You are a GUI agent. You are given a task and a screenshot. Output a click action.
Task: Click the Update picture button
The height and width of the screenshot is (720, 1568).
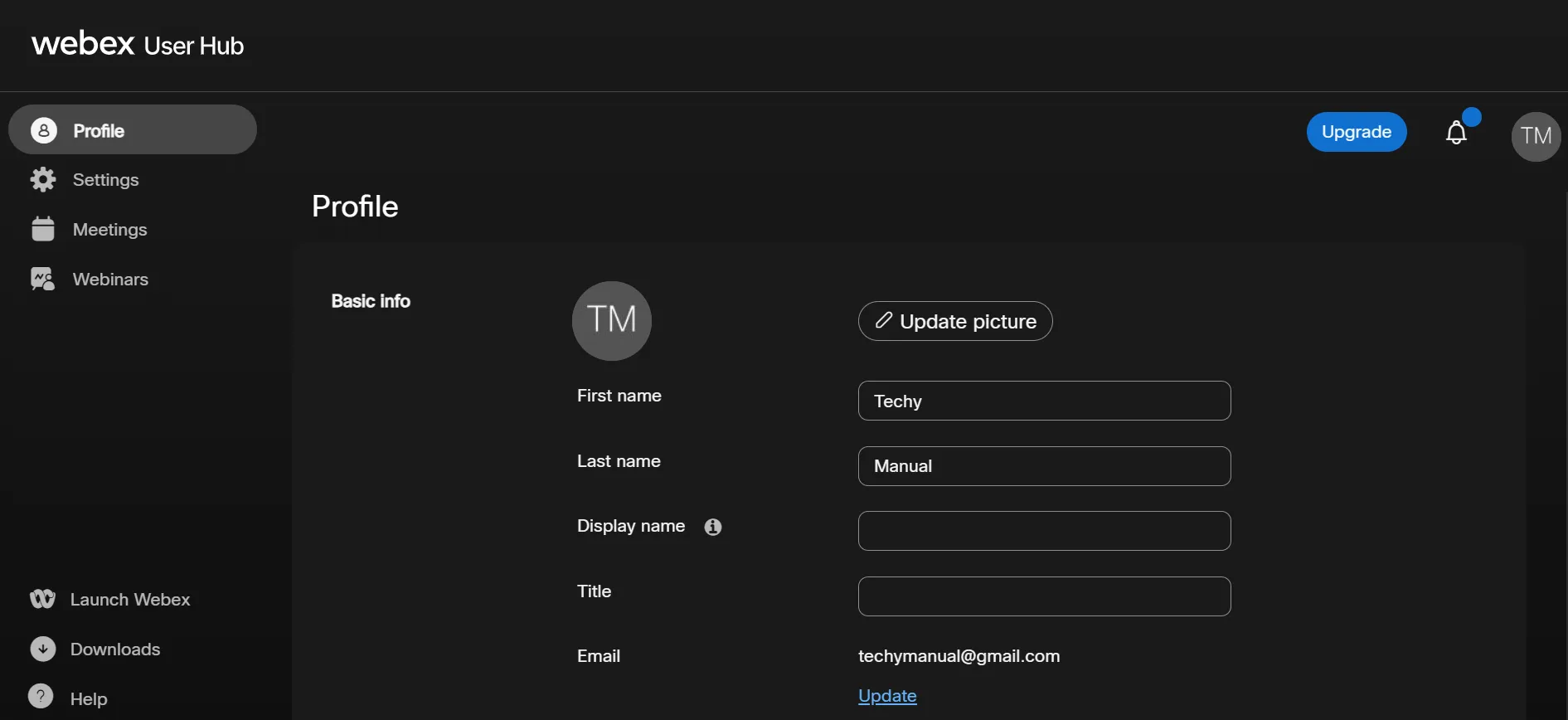pos(955,321)
